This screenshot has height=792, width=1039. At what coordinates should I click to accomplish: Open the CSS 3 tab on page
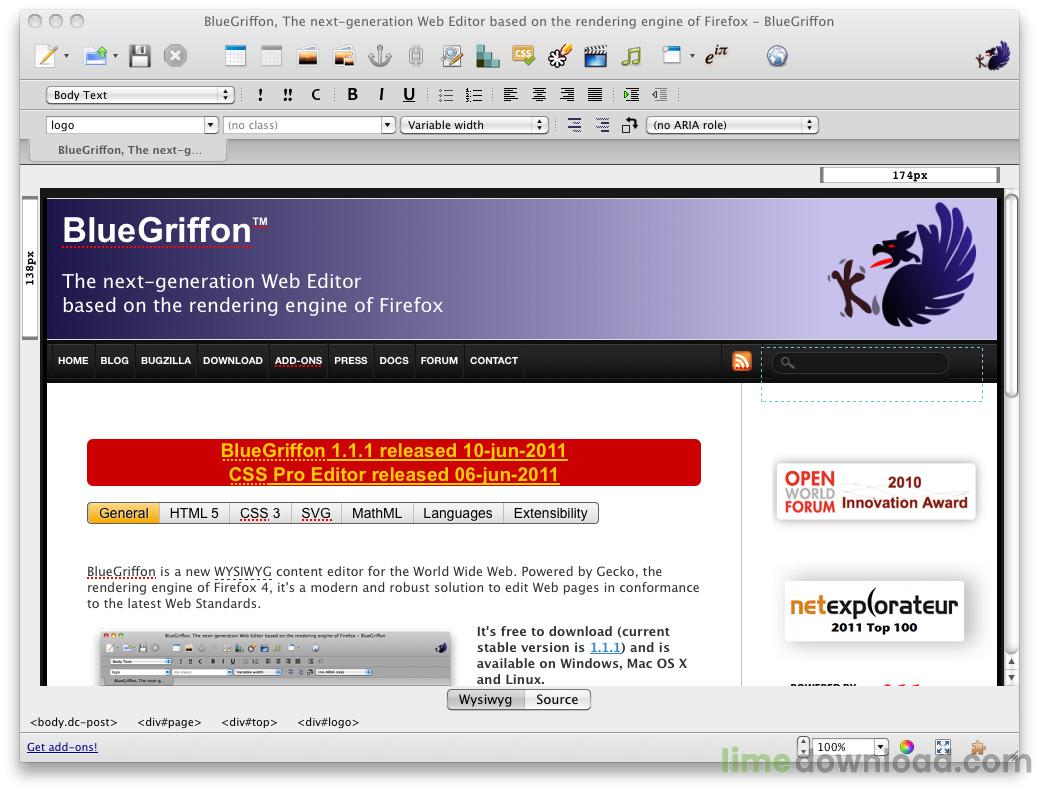tap(260, 513)
